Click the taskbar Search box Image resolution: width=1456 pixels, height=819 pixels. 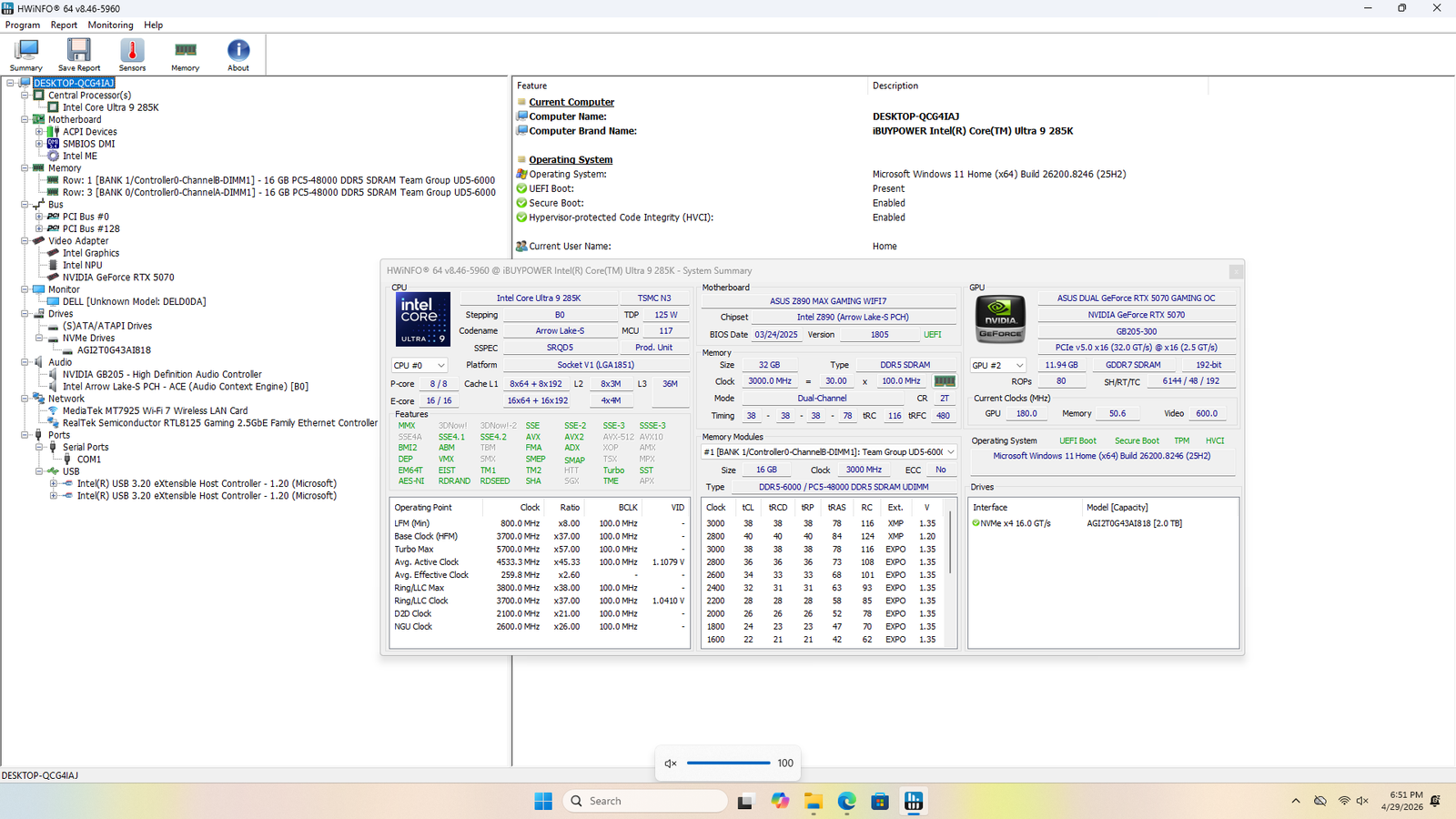(645, 801)
